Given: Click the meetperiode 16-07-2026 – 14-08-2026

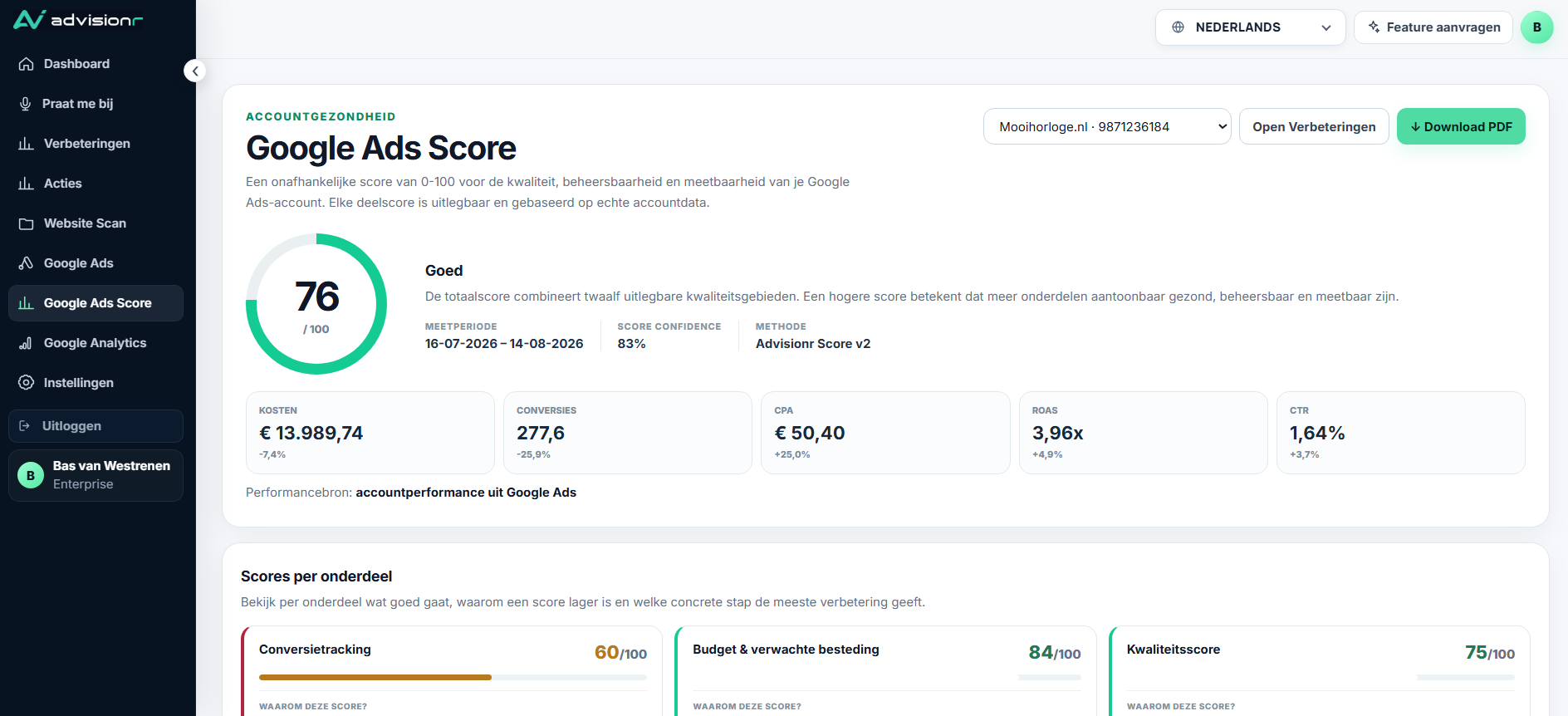Looking at the screenshot, I should click(504, 344).
